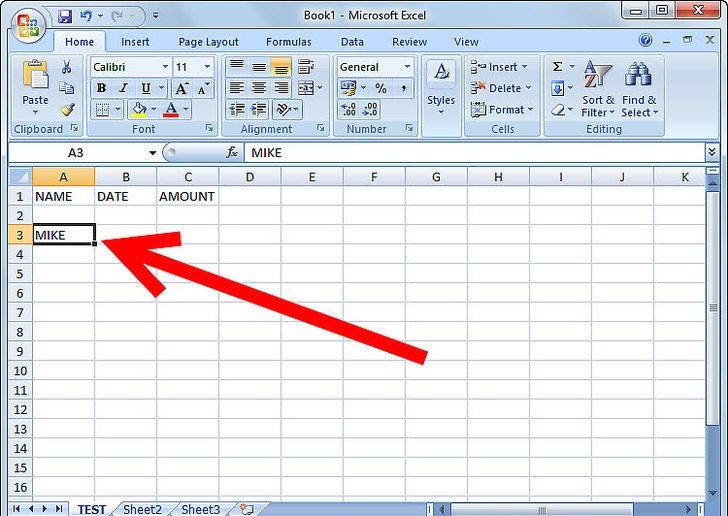Screen dimensions: 728x516
Task: Increase font size with Grow Font
Action: (x=182, y=88)
